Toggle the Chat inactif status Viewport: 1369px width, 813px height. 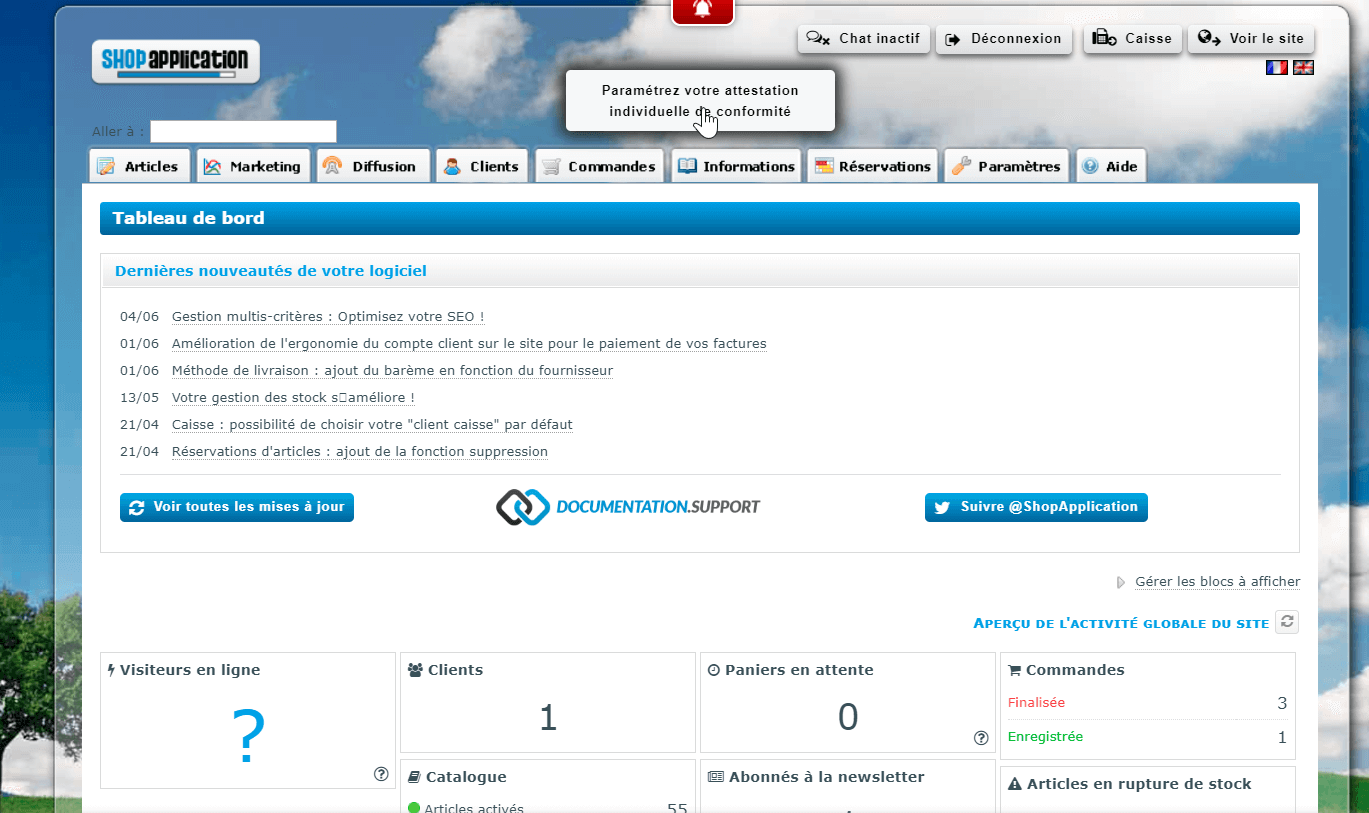tap(864, 39)
